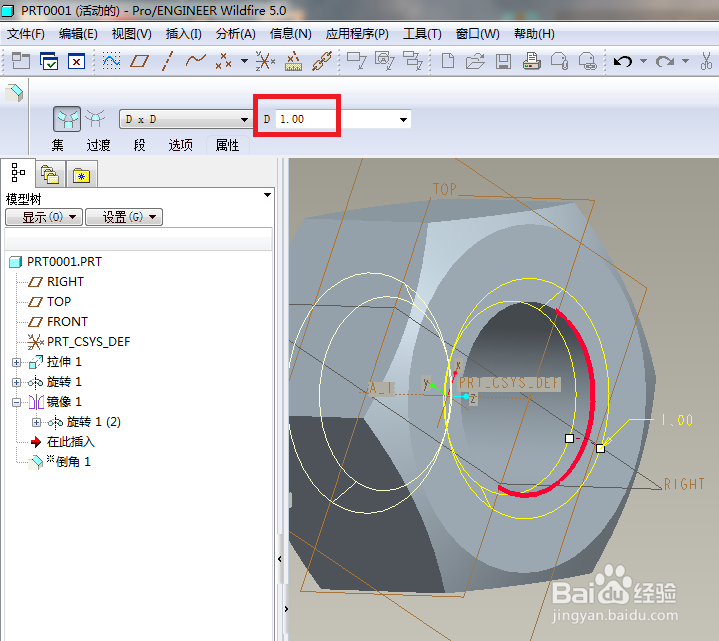The height and width of the screenshot is (641, 719).
Task: Open the 信息(N) menu
Action: [x=291, y=34]
